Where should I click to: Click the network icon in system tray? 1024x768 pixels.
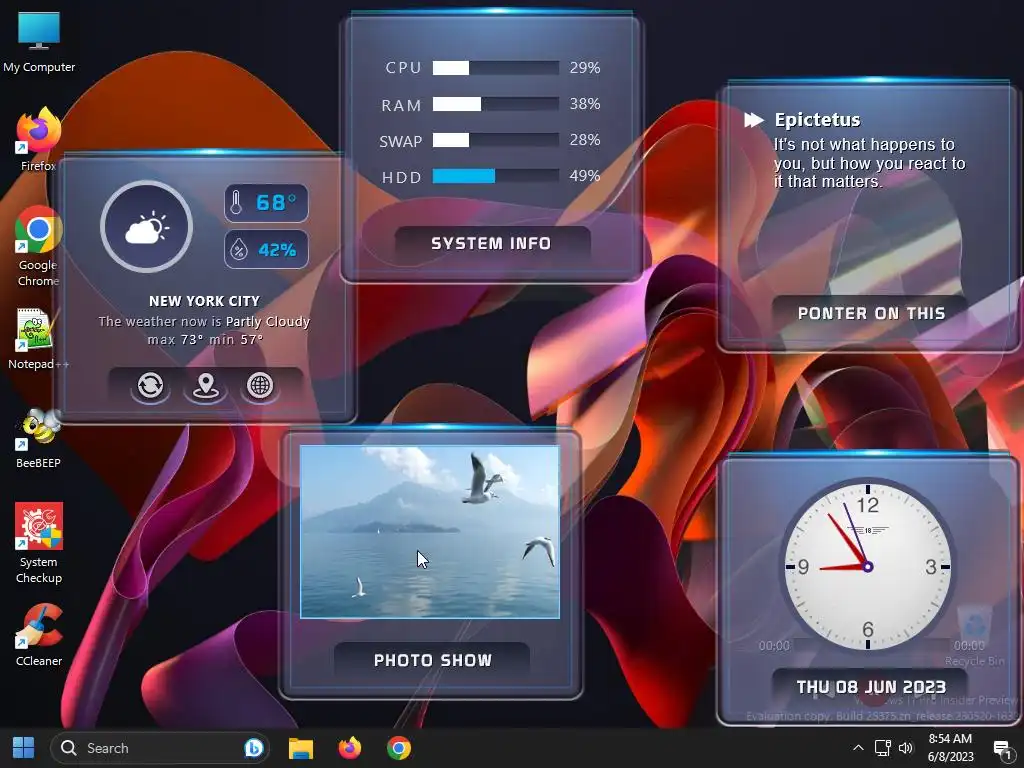point(883,748)
